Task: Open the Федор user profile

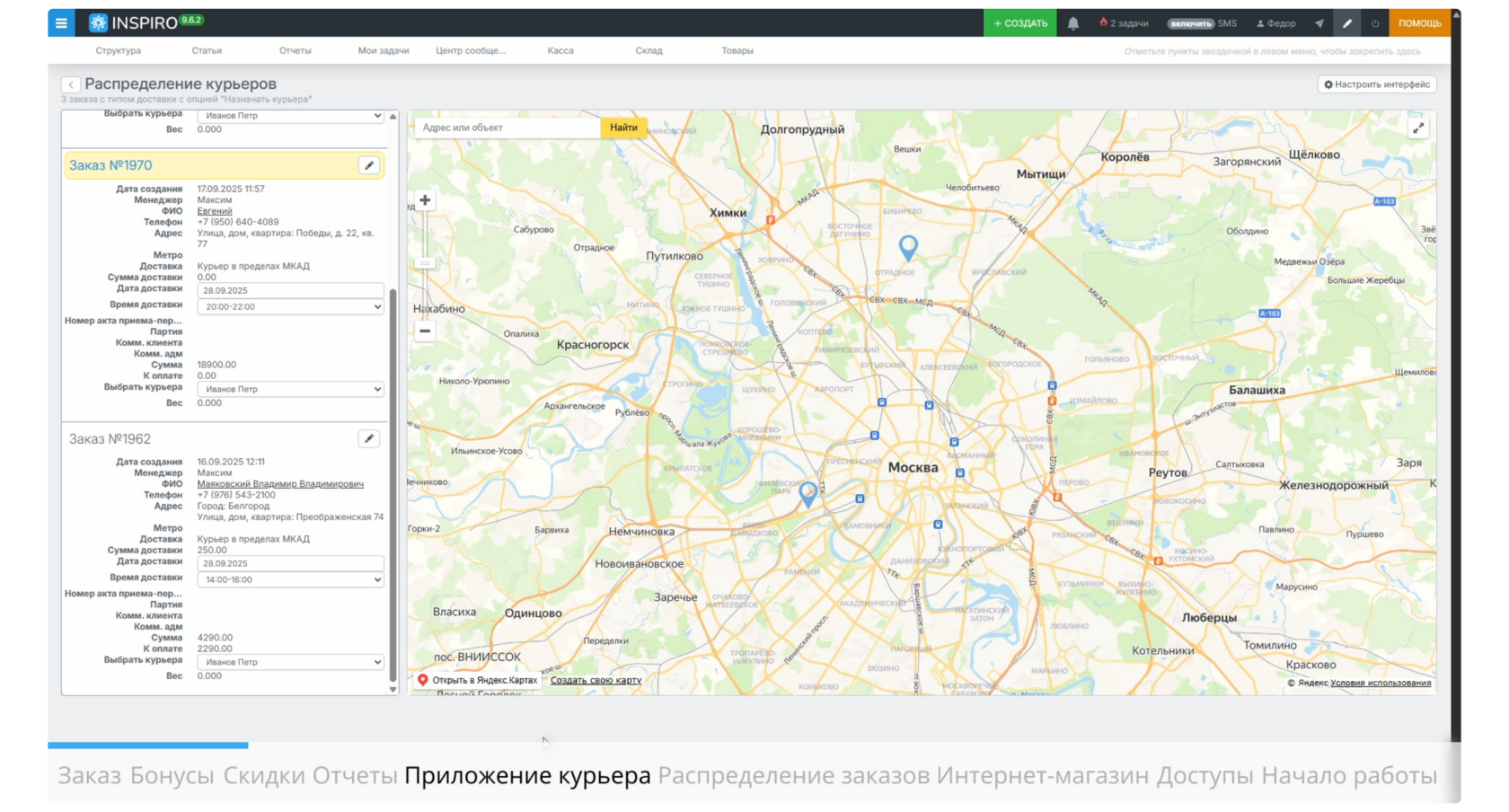Action: point(1275,23)
